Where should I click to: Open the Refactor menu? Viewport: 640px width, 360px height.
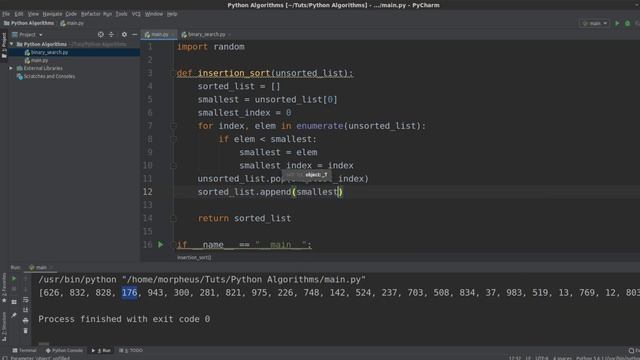point(91,14)
